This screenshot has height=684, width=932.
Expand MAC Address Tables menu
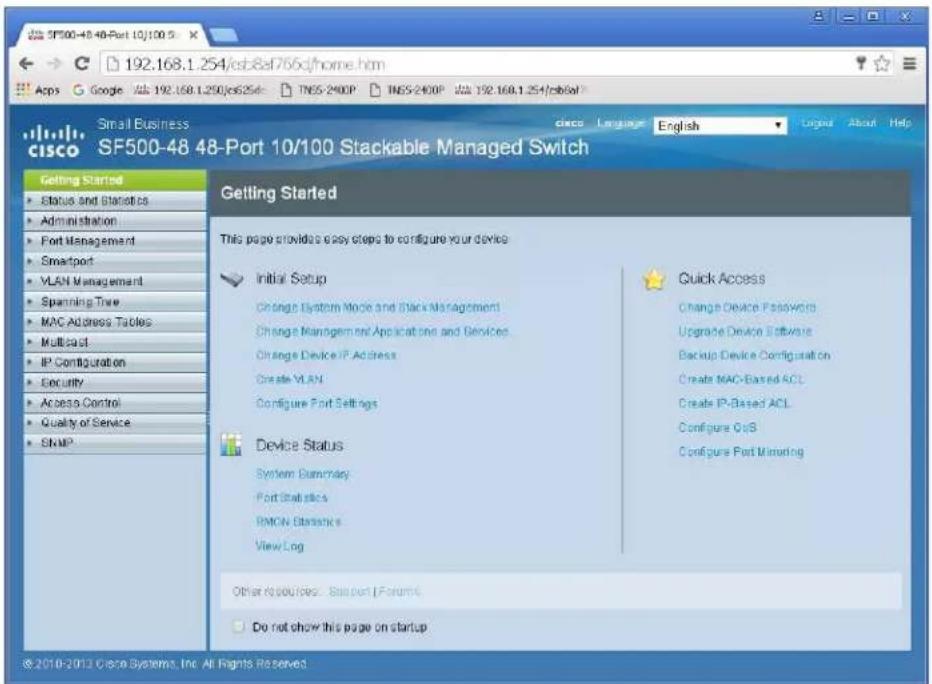(x=115, y=322)
